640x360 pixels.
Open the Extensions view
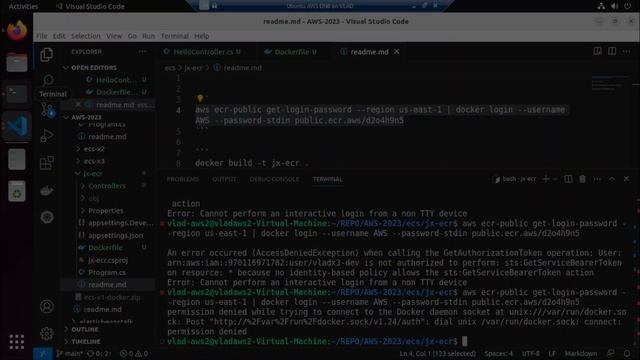tap(47, 163)
